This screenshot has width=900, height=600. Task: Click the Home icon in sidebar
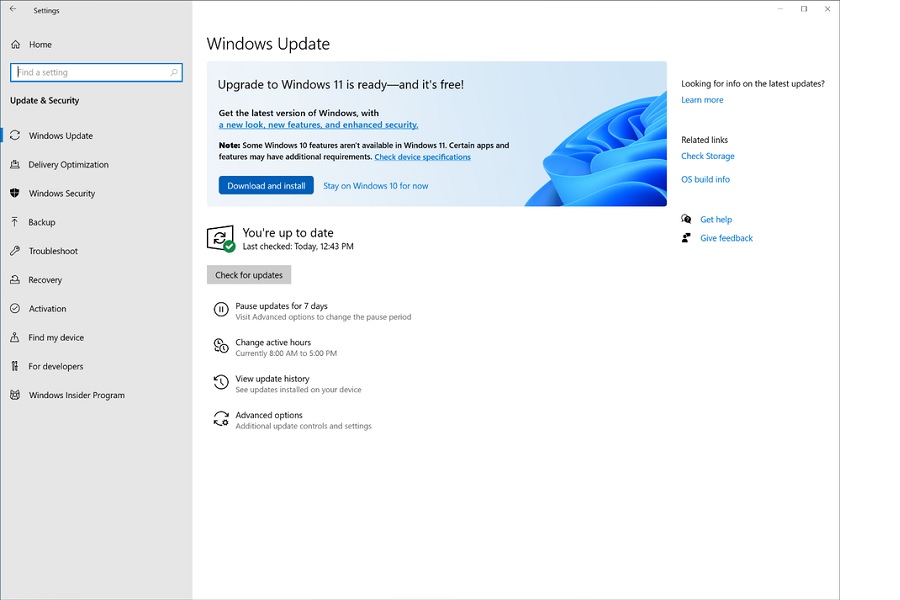click(16, 45)
